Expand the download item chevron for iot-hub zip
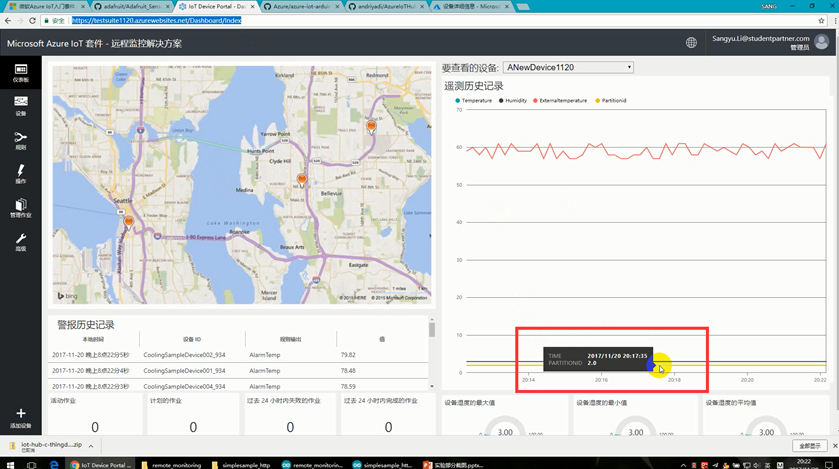This screenshot has width=839, height=469. point(91,446)
